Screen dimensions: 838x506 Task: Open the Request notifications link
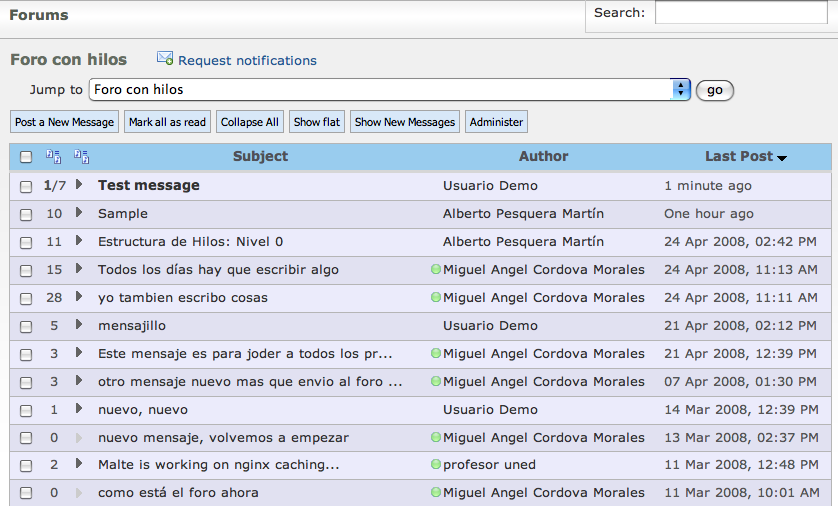[247, 61]
